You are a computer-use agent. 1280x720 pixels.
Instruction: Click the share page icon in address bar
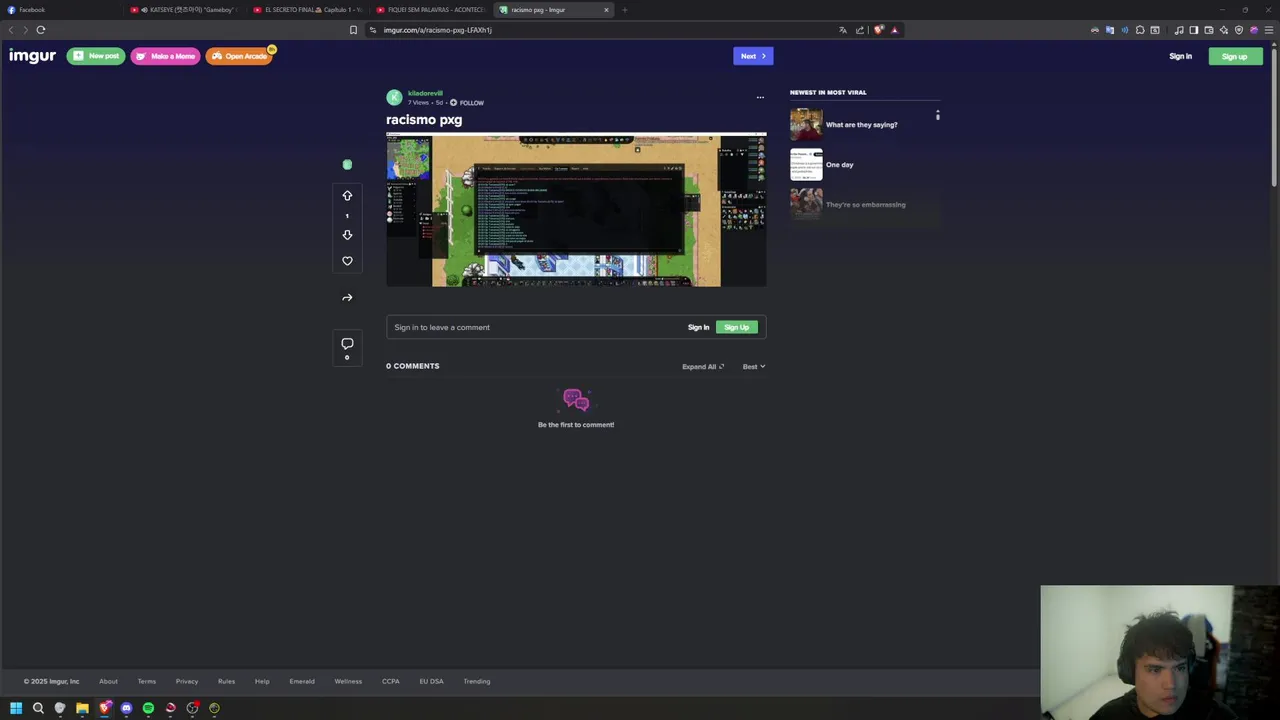pos(859,30)
